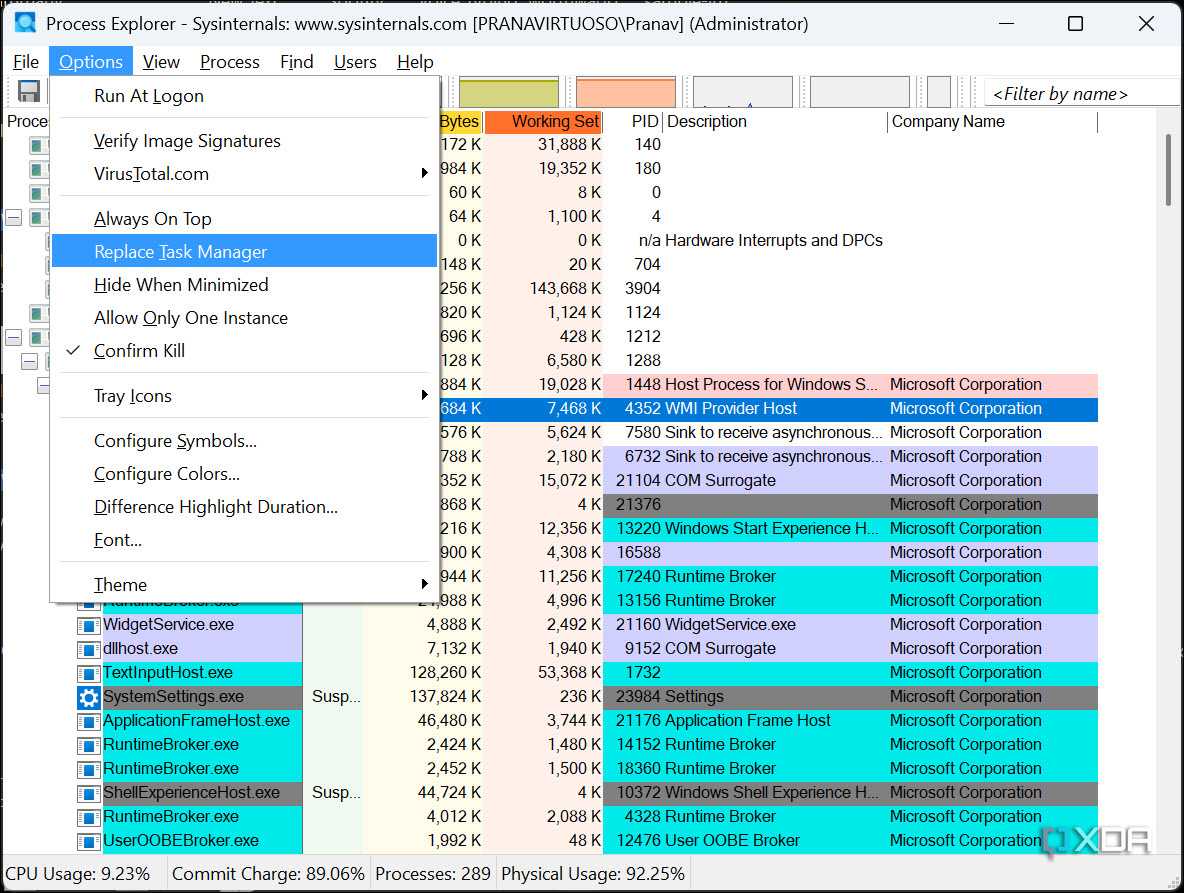This screenshot has height=893, width=1184.
Task: Open Configure Colors dialog
Action: (x=244, y=474)
